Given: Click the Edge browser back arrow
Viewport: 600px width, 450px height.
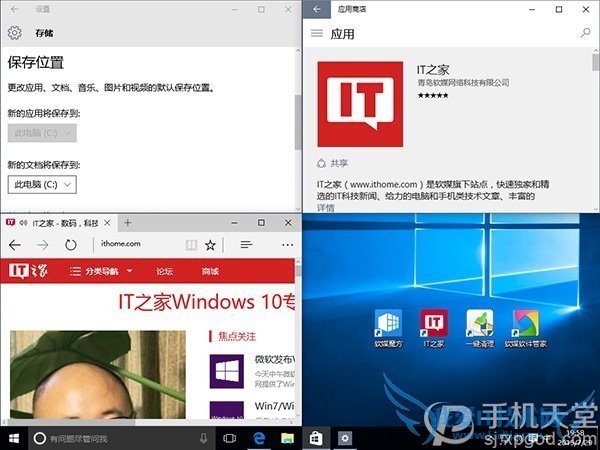Looking at the screenshot, I should pos(15,245).
